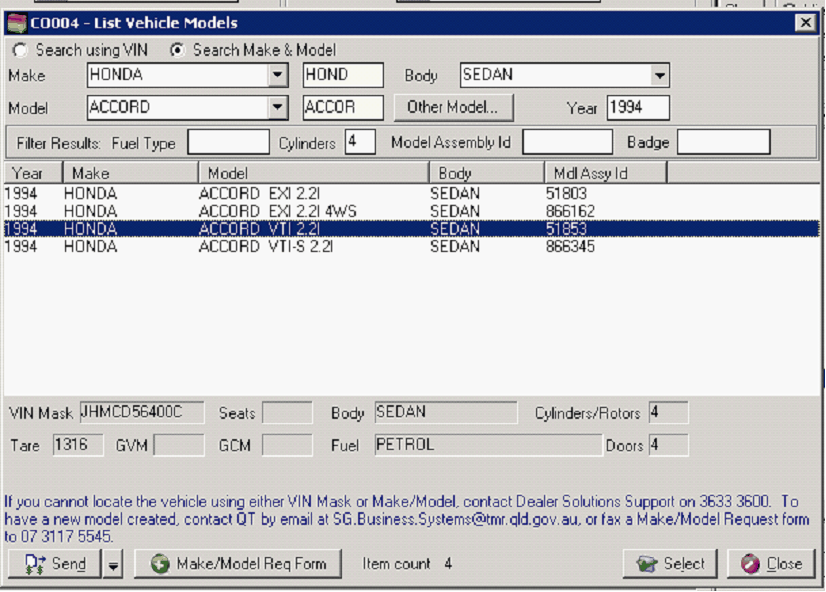Sort by the Year column header
Screen dimensions: 826x592
tap(33, 173)
